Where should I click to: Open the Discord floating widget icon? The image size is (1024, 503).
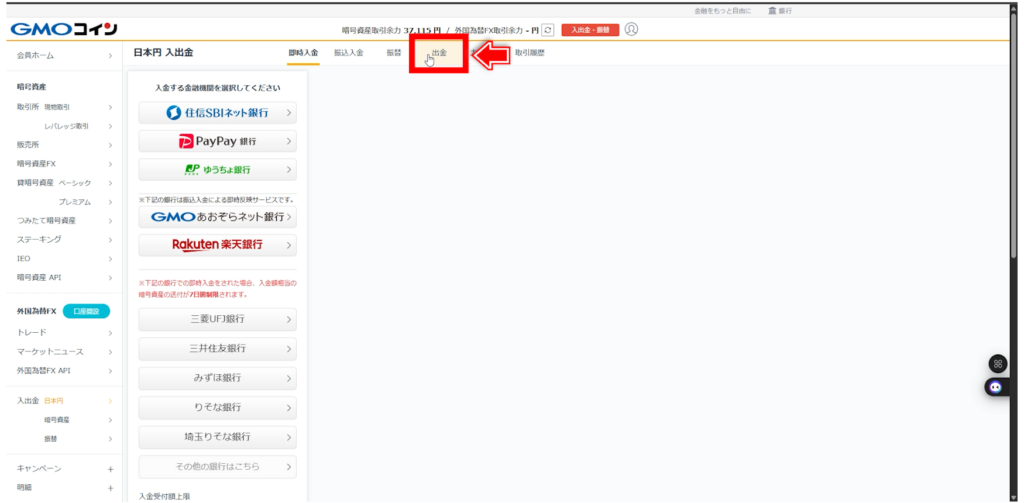pyautogui.click(x=996, y=387)
